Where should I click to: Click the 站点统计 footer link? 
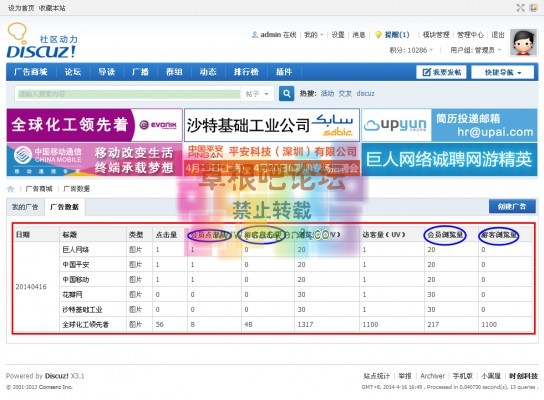point(377,376)
